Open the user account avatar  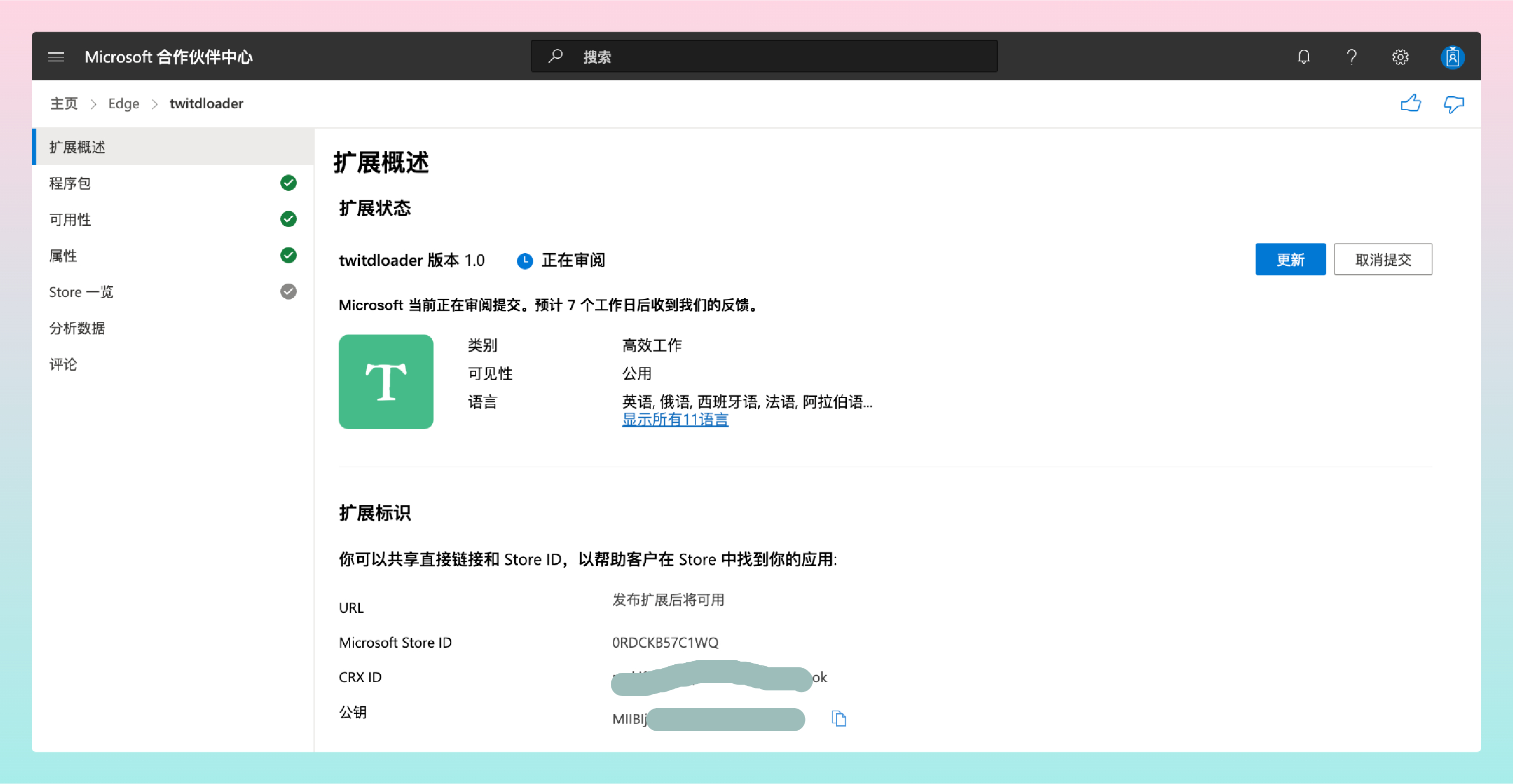[x=1452, y=57]
